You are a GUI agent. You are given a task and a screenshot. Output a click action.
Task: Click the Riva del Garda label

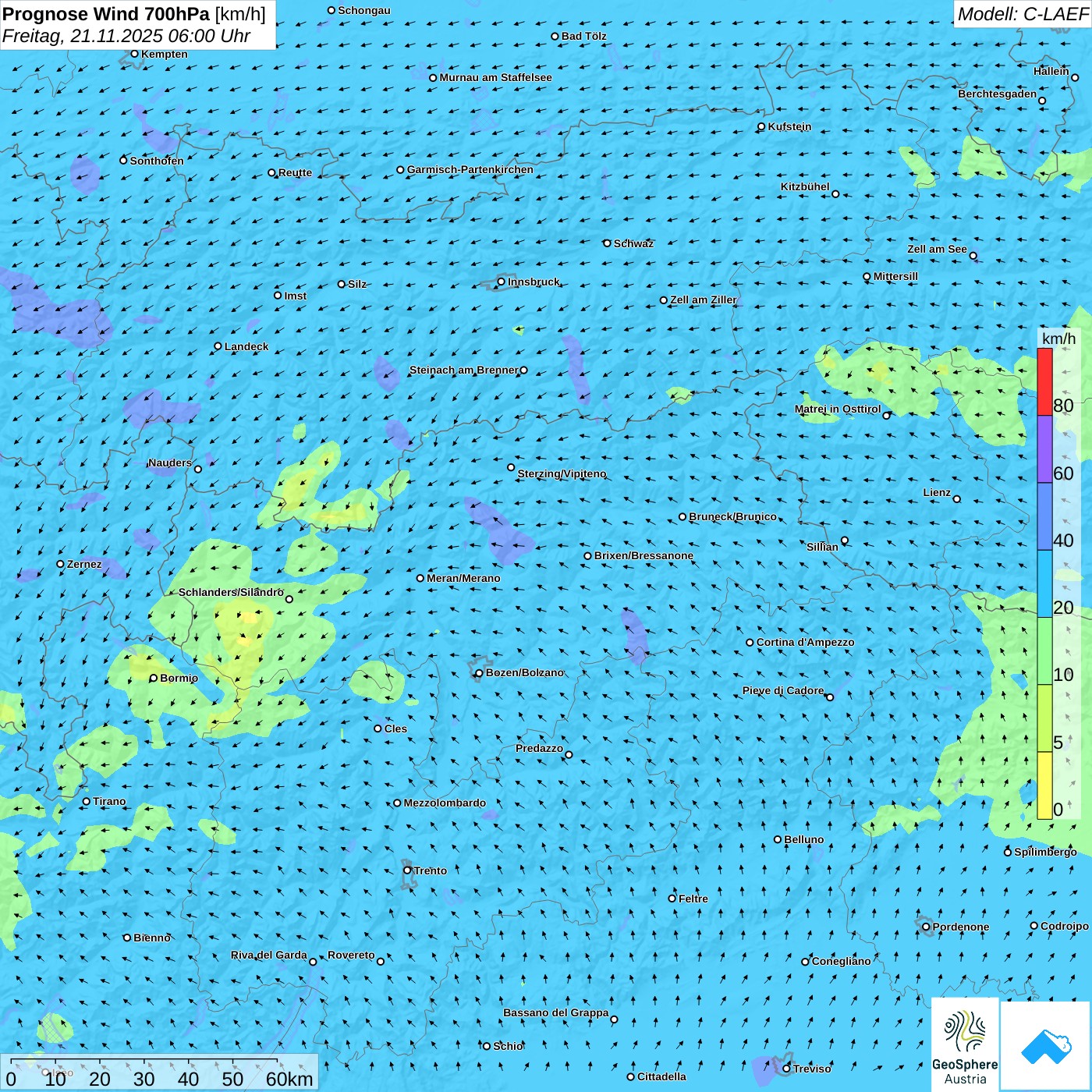coord(269,955)
